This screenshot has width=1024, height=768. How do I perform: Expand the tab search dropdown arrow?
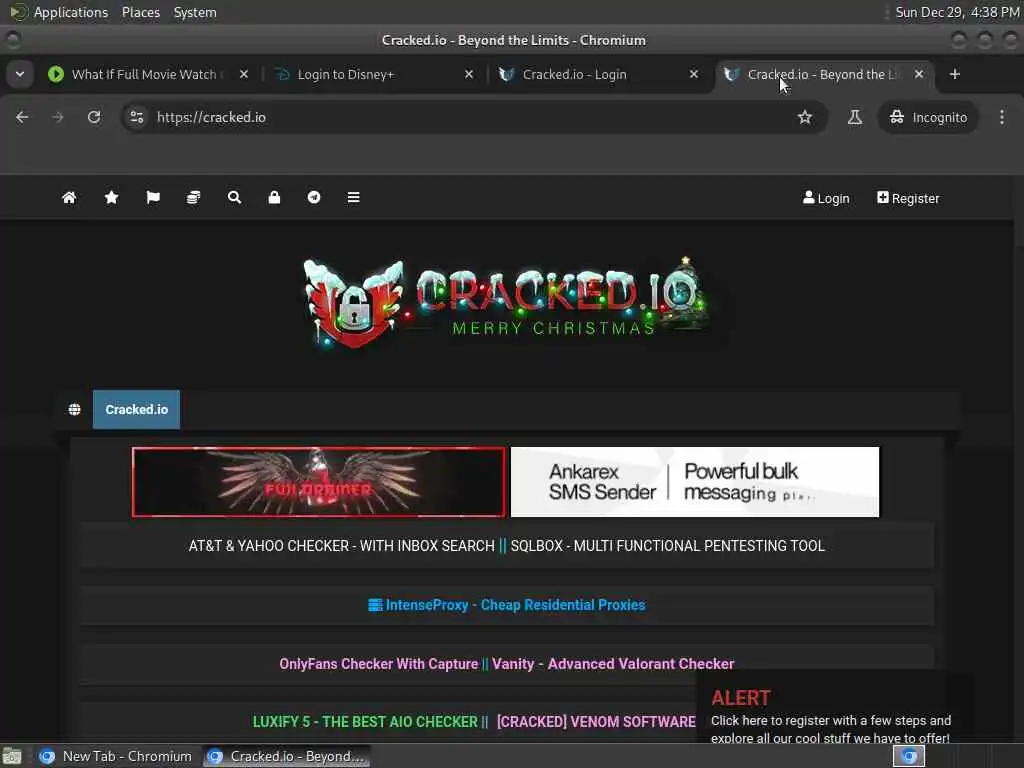(20, 74)
